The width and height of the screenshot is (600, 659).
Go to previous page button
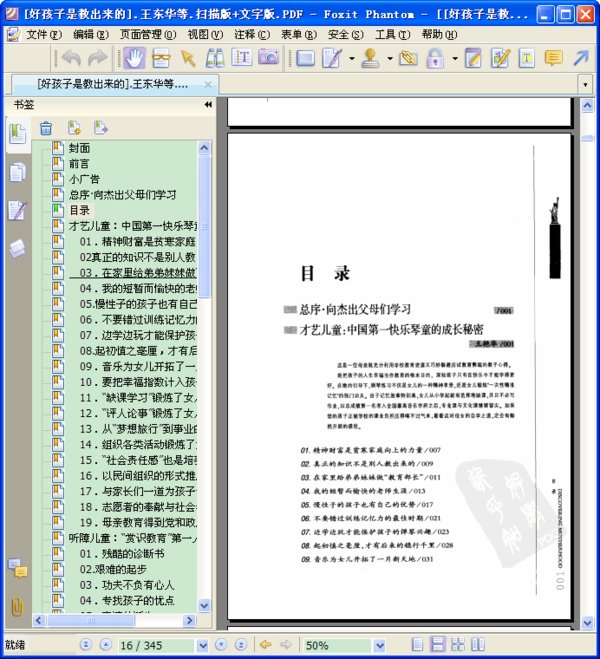coord(106,644)
